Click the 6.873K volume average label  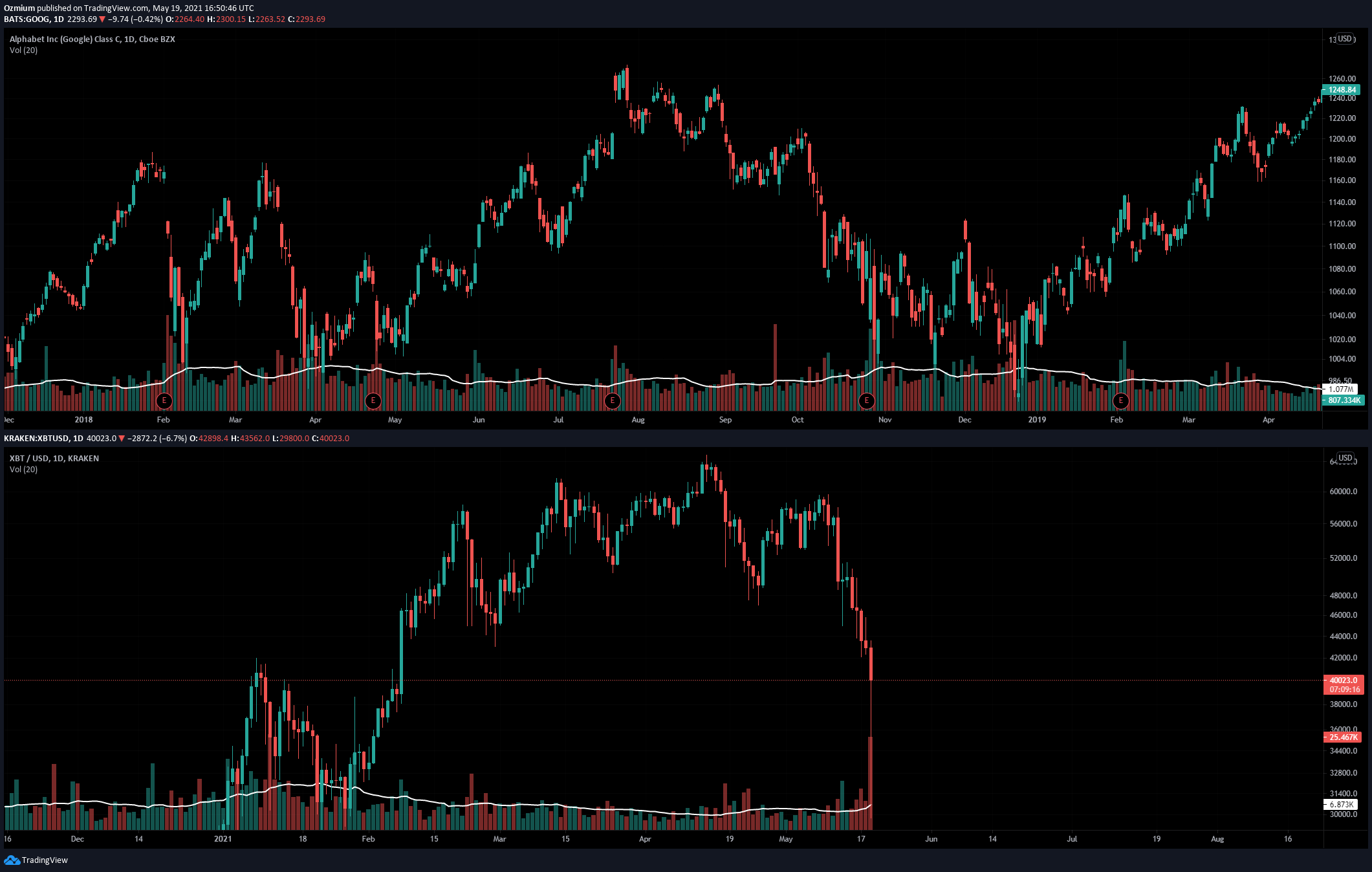[1340, 805]
